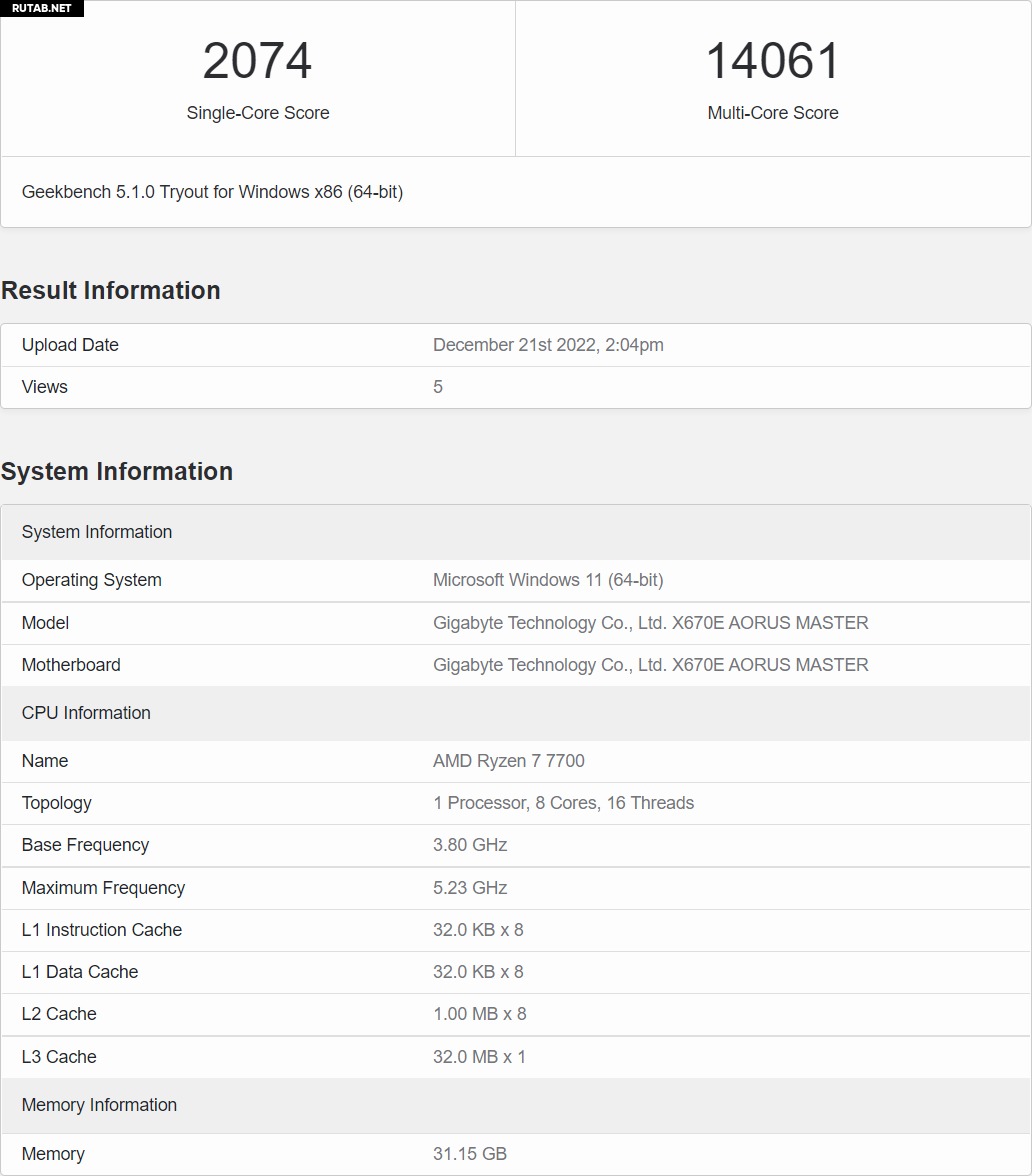Click the Memory Information section header

[99, 1105]
